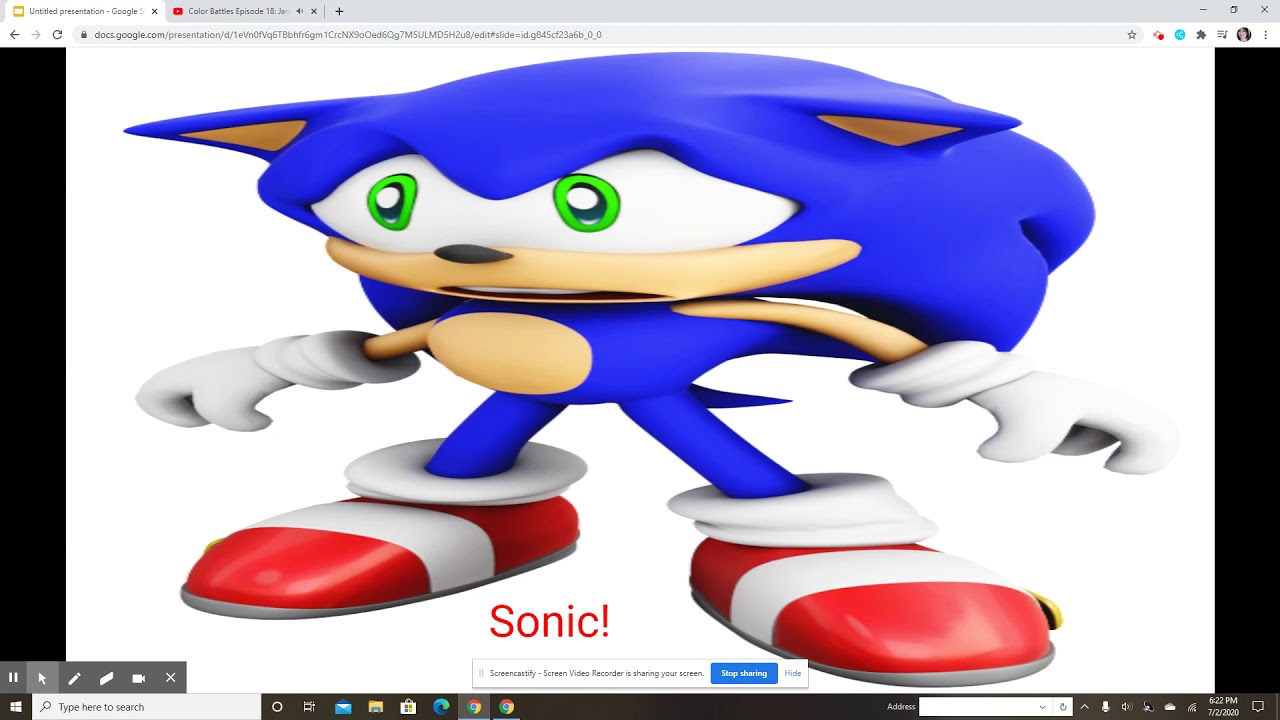Launch the Mail app from taskbar
Image resolution: width=1280 pixels, height=720 pixels.
343,707
